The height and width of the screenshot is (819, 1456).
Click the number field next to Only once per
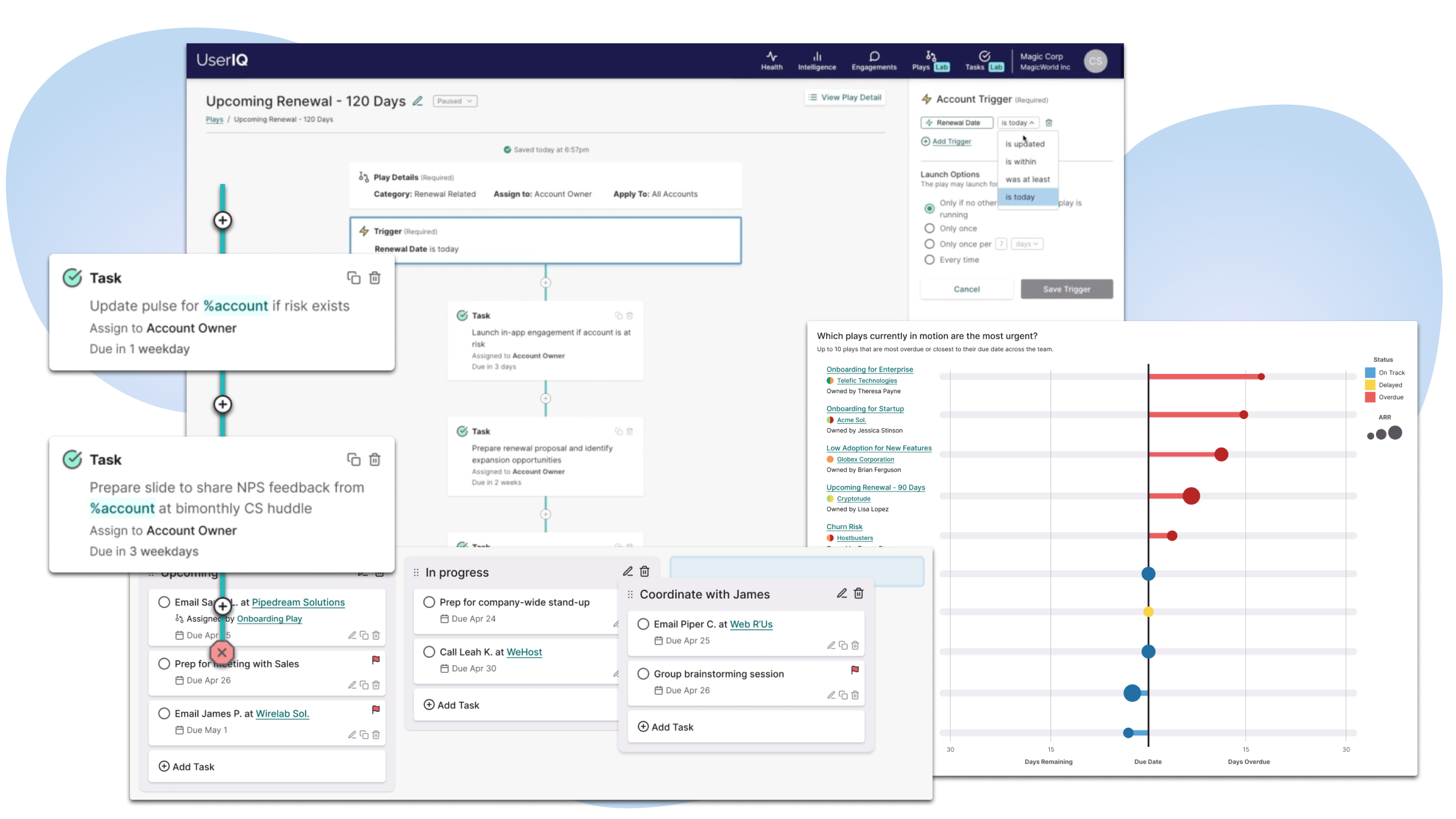1001,244
